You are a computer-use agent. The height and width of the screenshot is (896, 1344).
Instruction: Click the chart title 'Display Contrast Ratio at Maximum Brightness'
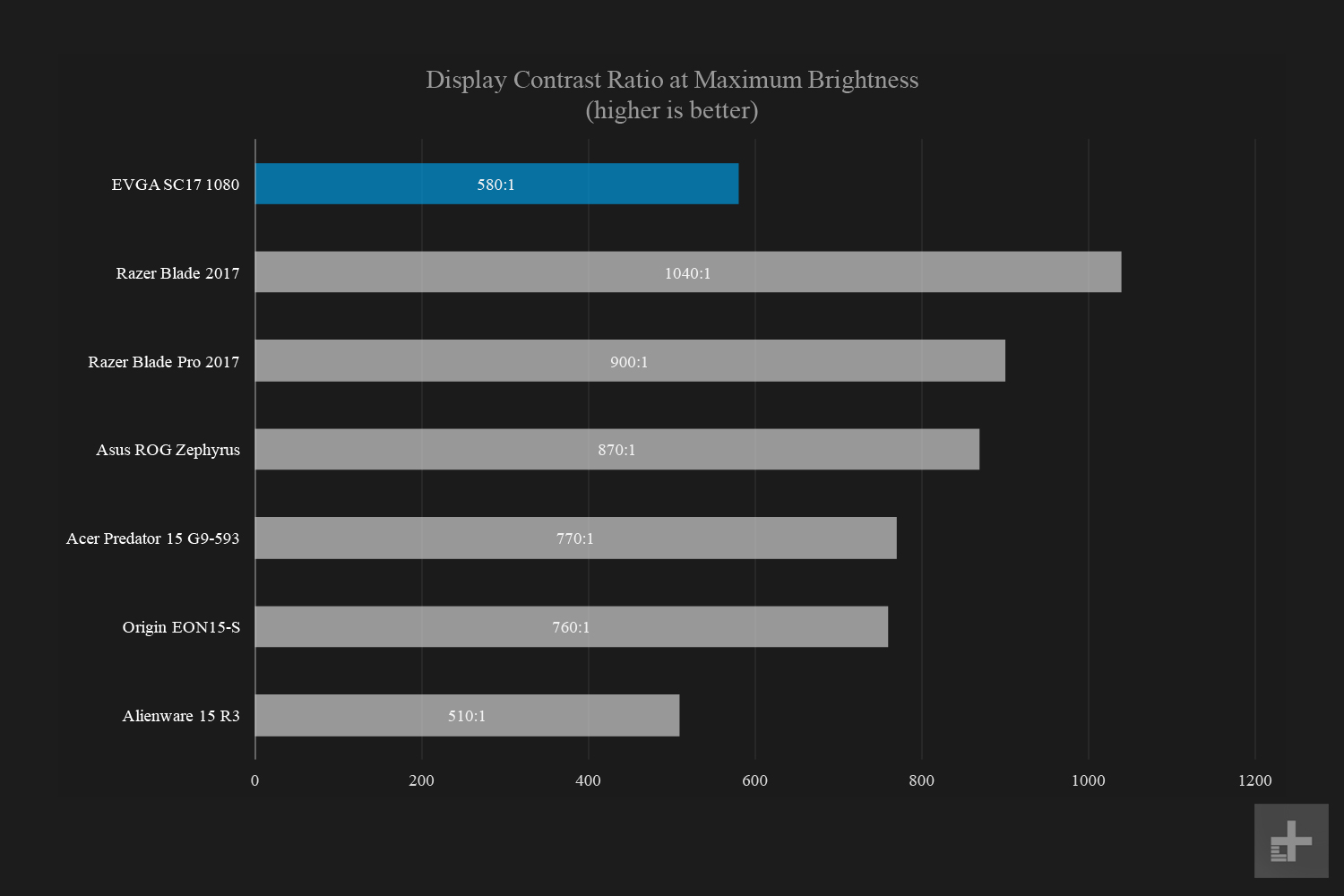click(672, 80)
